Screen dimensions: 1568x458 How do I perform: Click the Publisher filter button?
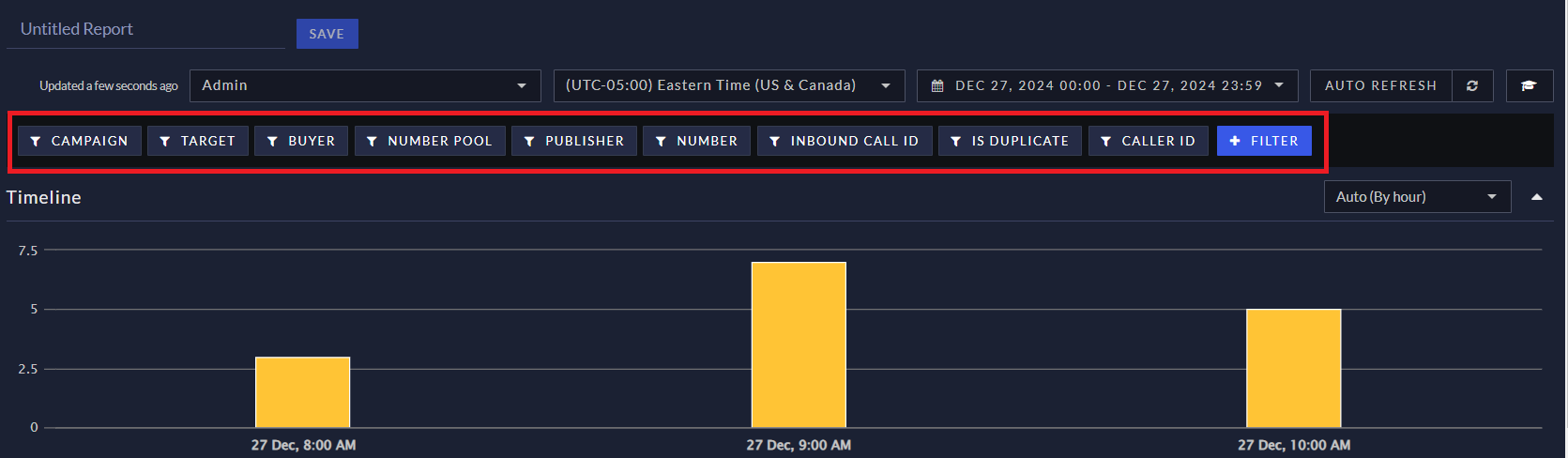point(574,141)
